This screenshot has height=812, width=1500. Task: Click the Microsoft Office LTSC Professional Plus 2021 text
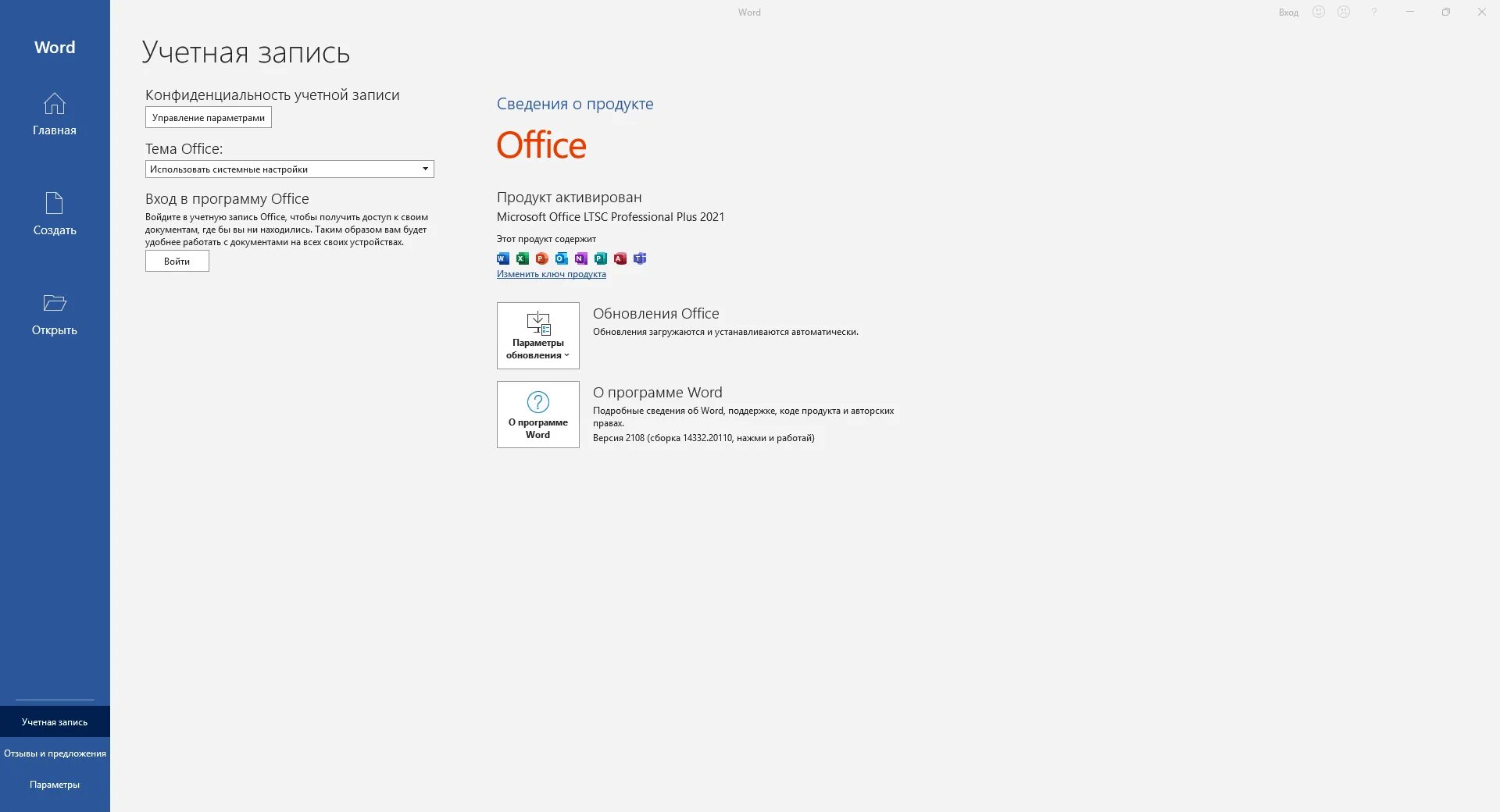[x=611, y=217]
